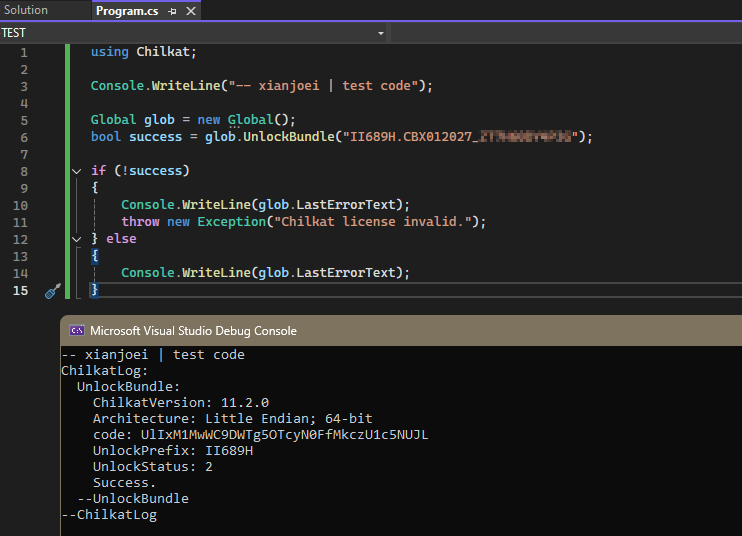This screenshot has height=536, width=742.
Task: Click UnlockPrefix: II689H console line
Action: point(173,451)
